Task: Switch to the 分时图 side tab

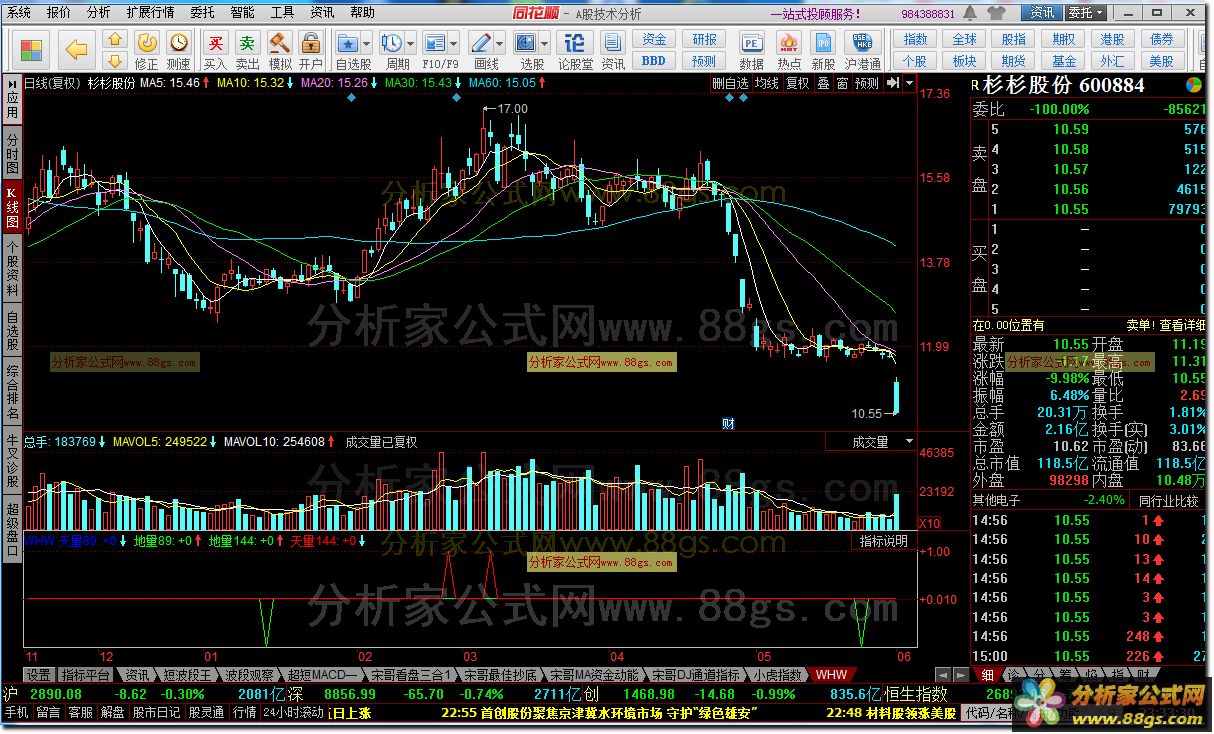Action: [x=12, y=151]
